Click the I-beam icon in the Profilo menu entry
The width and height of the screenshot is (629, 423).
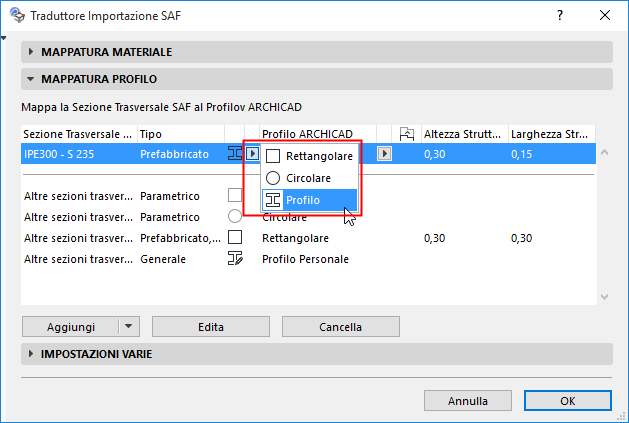272,200
